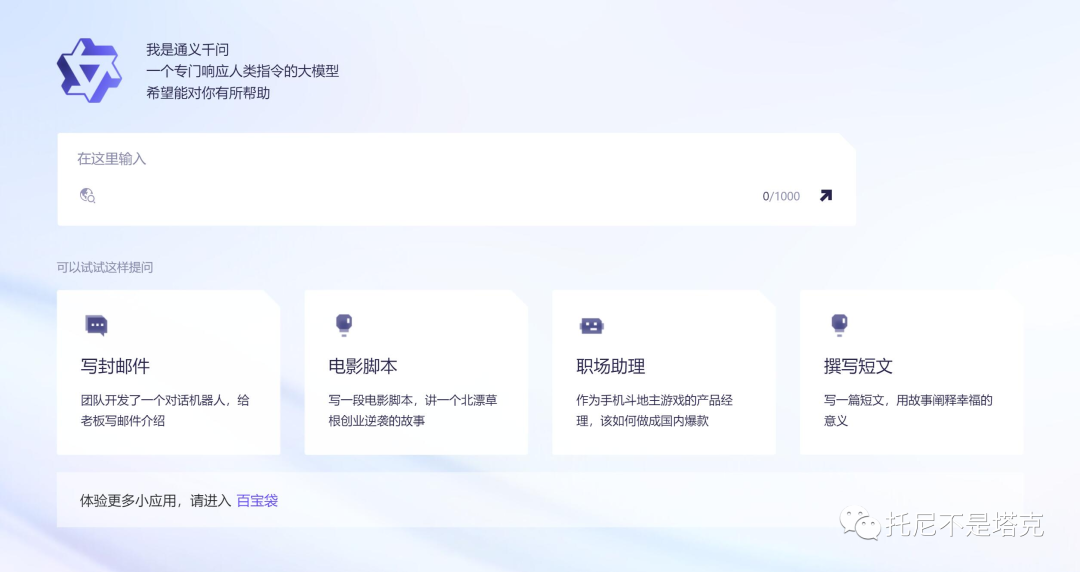
Task: Select the 撰写短文 card title
Action: coord(858,366)
